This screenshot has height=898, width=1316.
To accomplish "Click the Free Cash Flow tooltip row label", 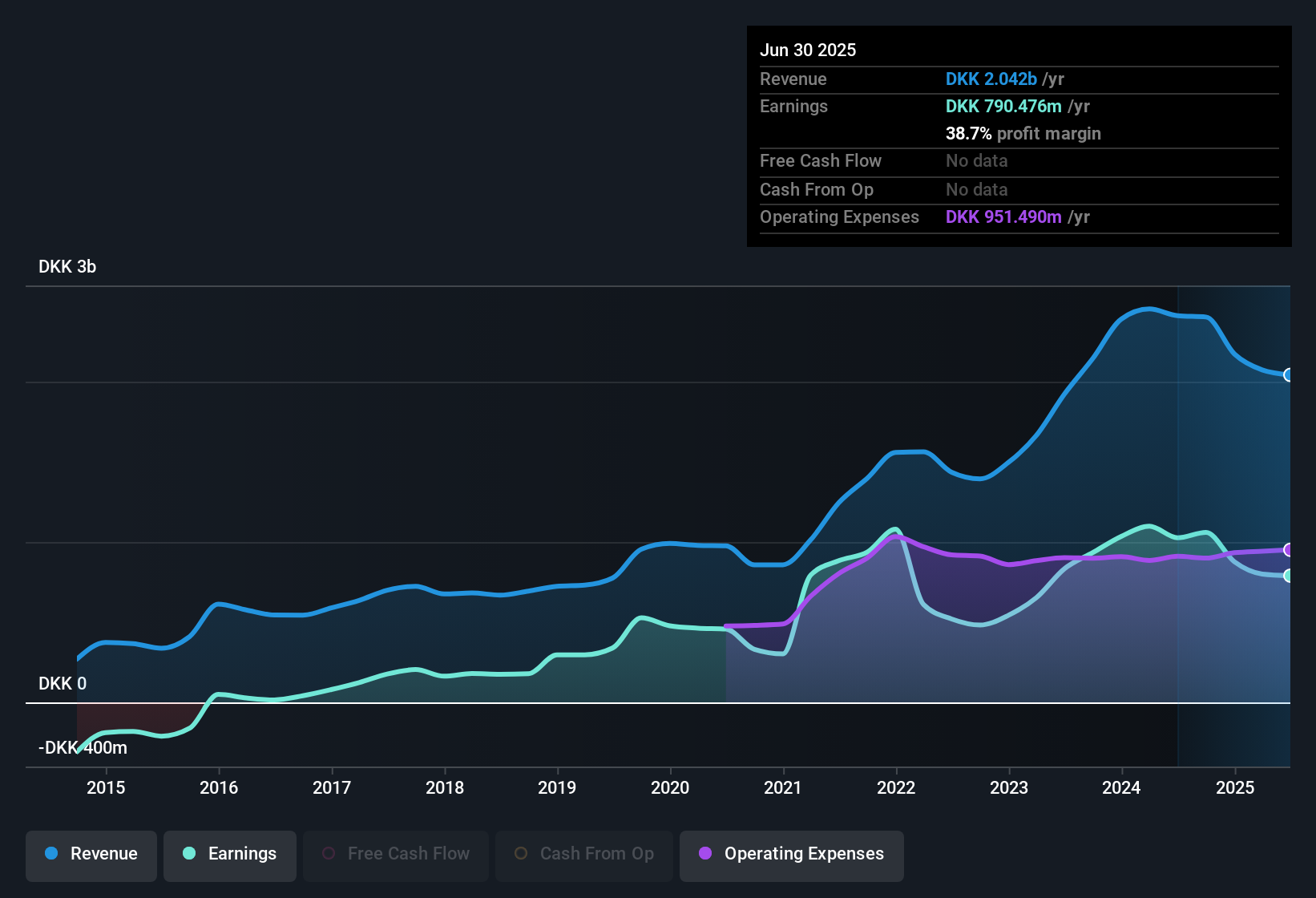I will click(821, 160).
